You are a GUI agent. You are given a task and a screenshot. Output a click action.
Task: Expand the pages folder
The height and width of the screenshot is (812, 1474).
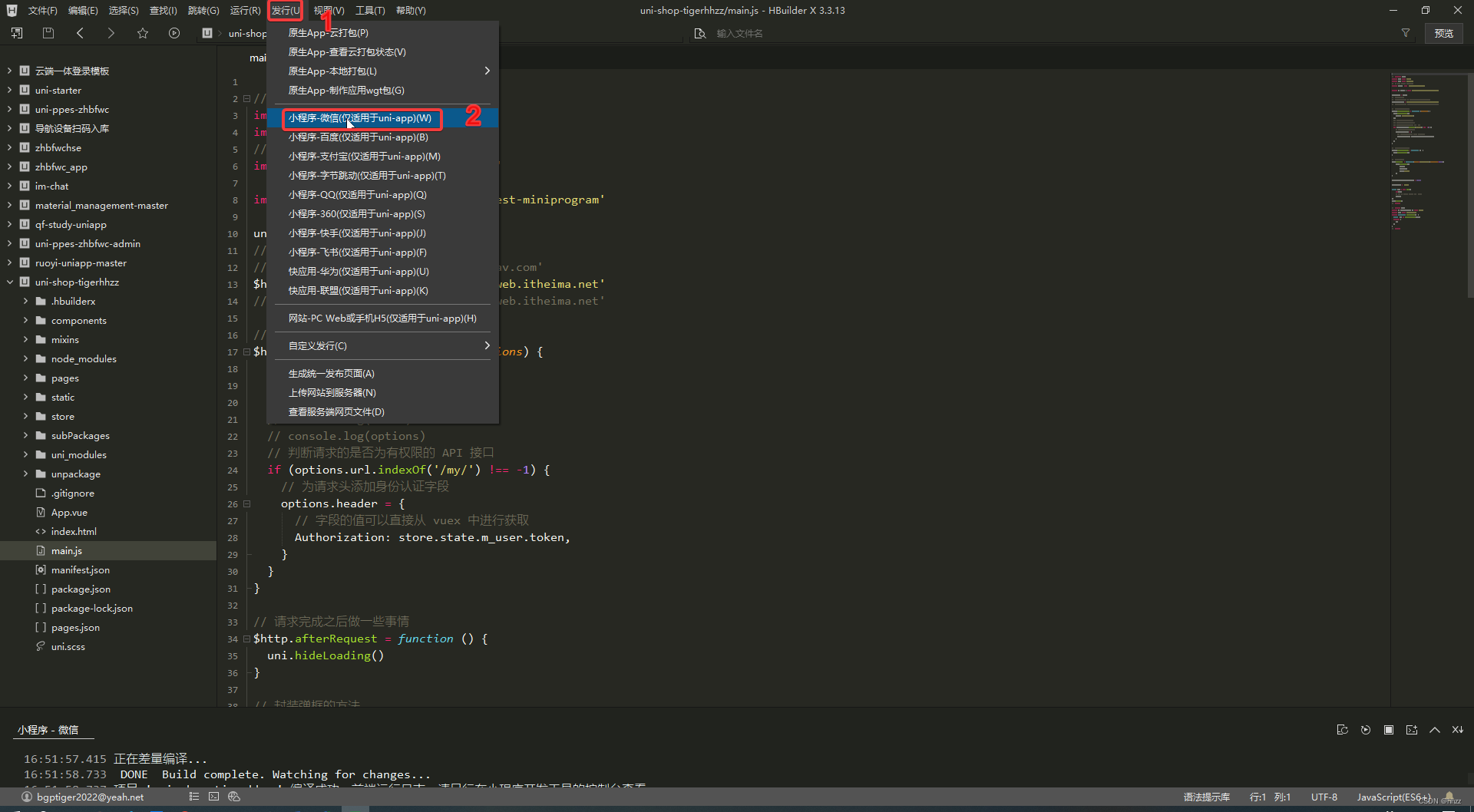[25, 378]
